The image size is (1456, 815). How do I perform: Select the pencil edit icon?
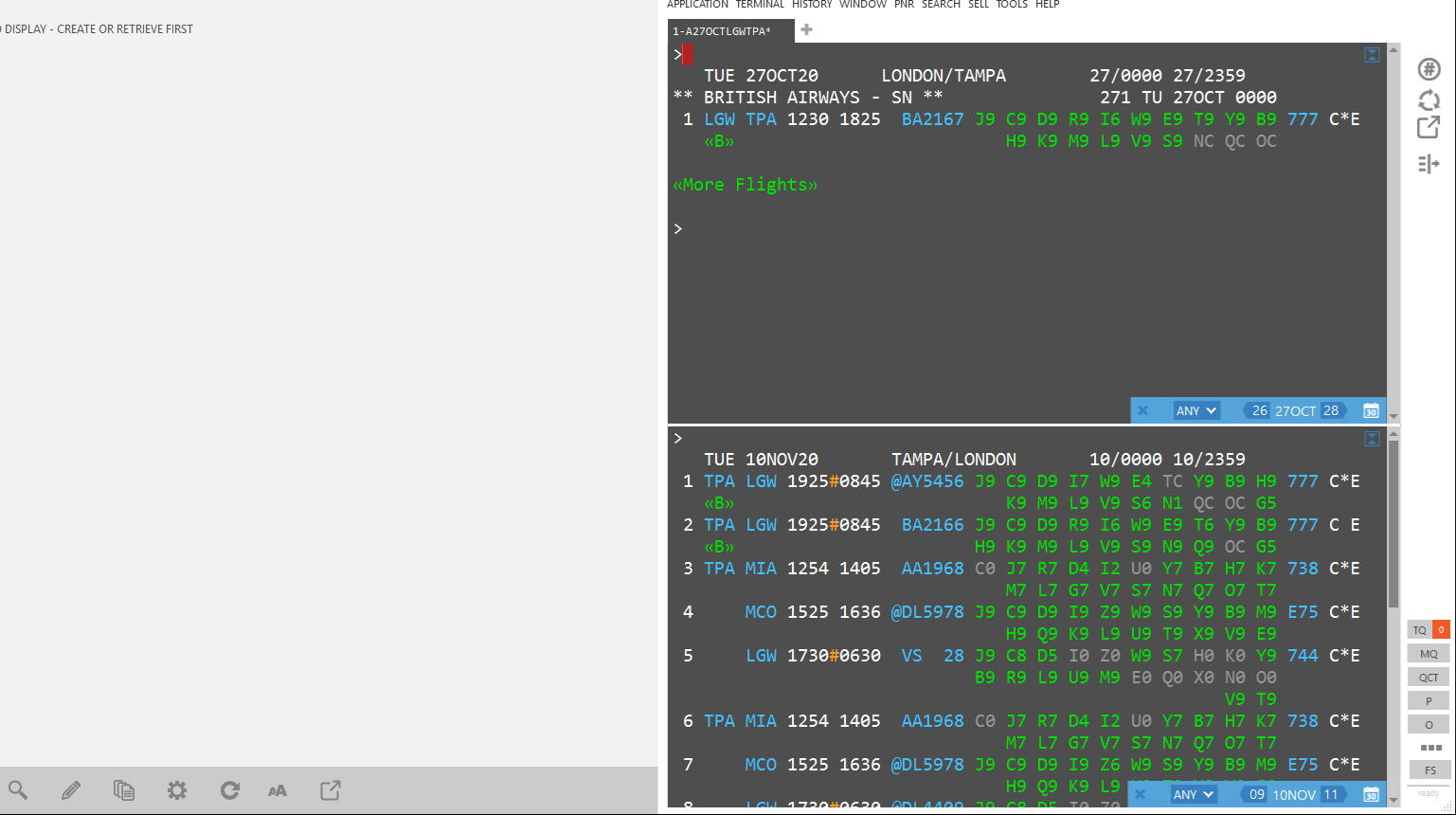pyautogui.click(x=71, y=790)
